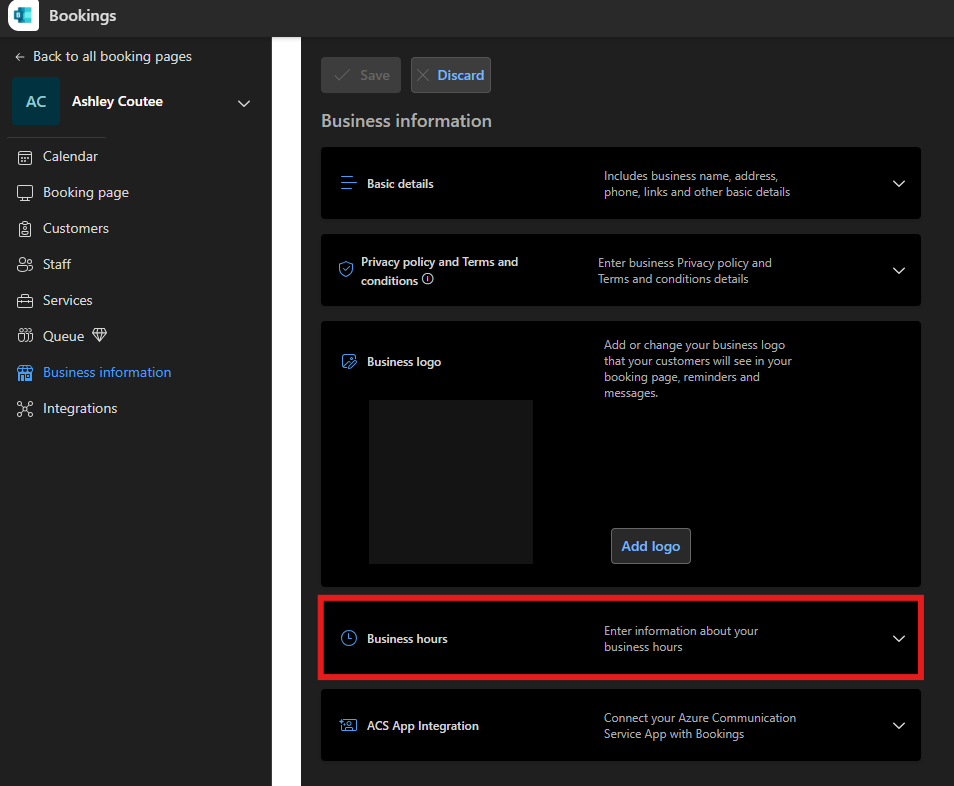
Task: Click the checkmark icon on Save
Action: [342, 75]
